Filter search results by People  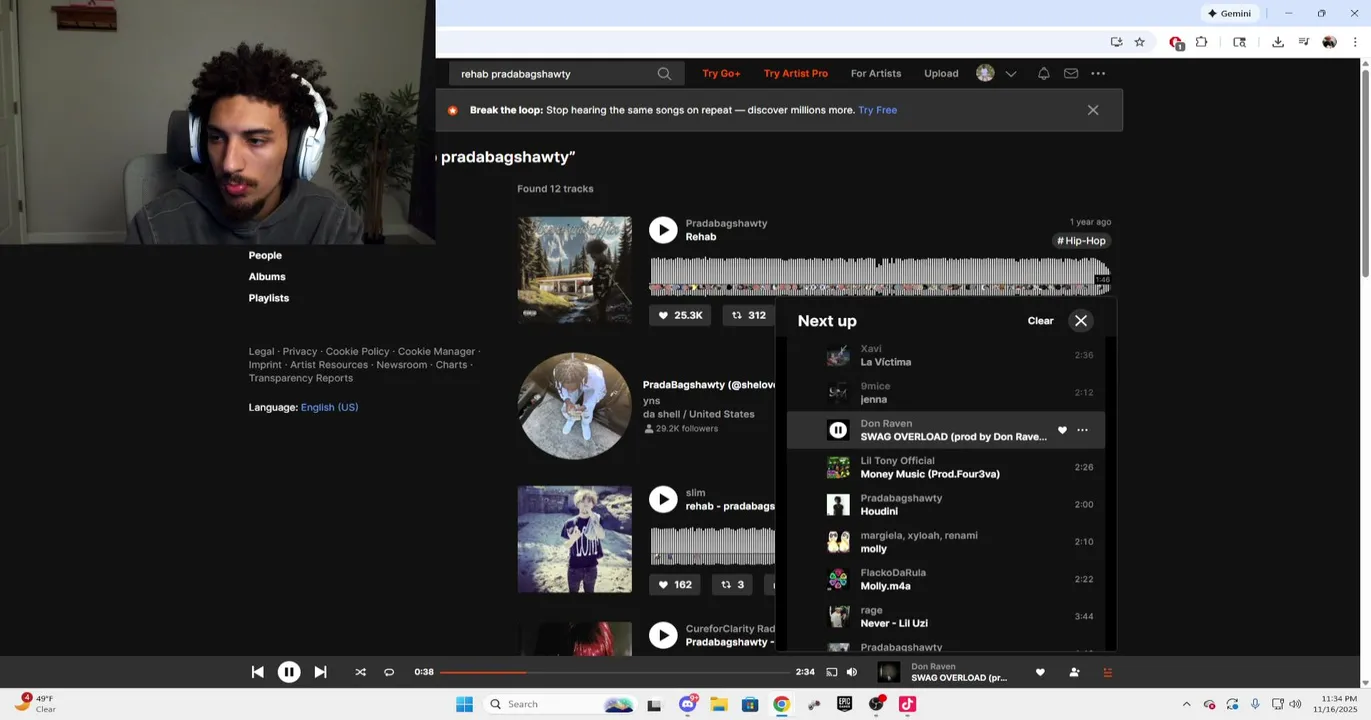pyautogui.click(x=265, y=256)
